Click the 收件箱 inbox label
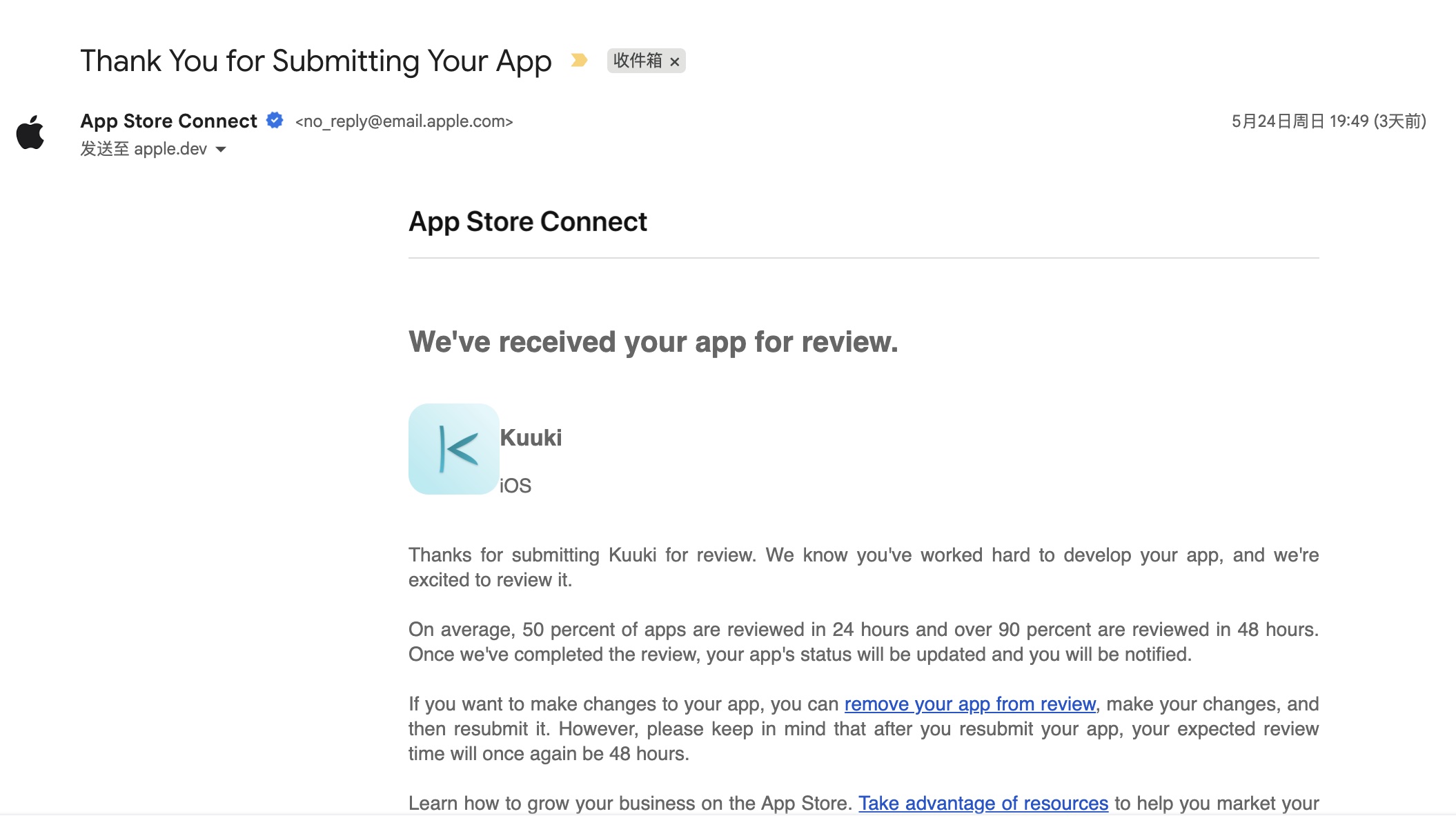 click(x=638, y=61)
